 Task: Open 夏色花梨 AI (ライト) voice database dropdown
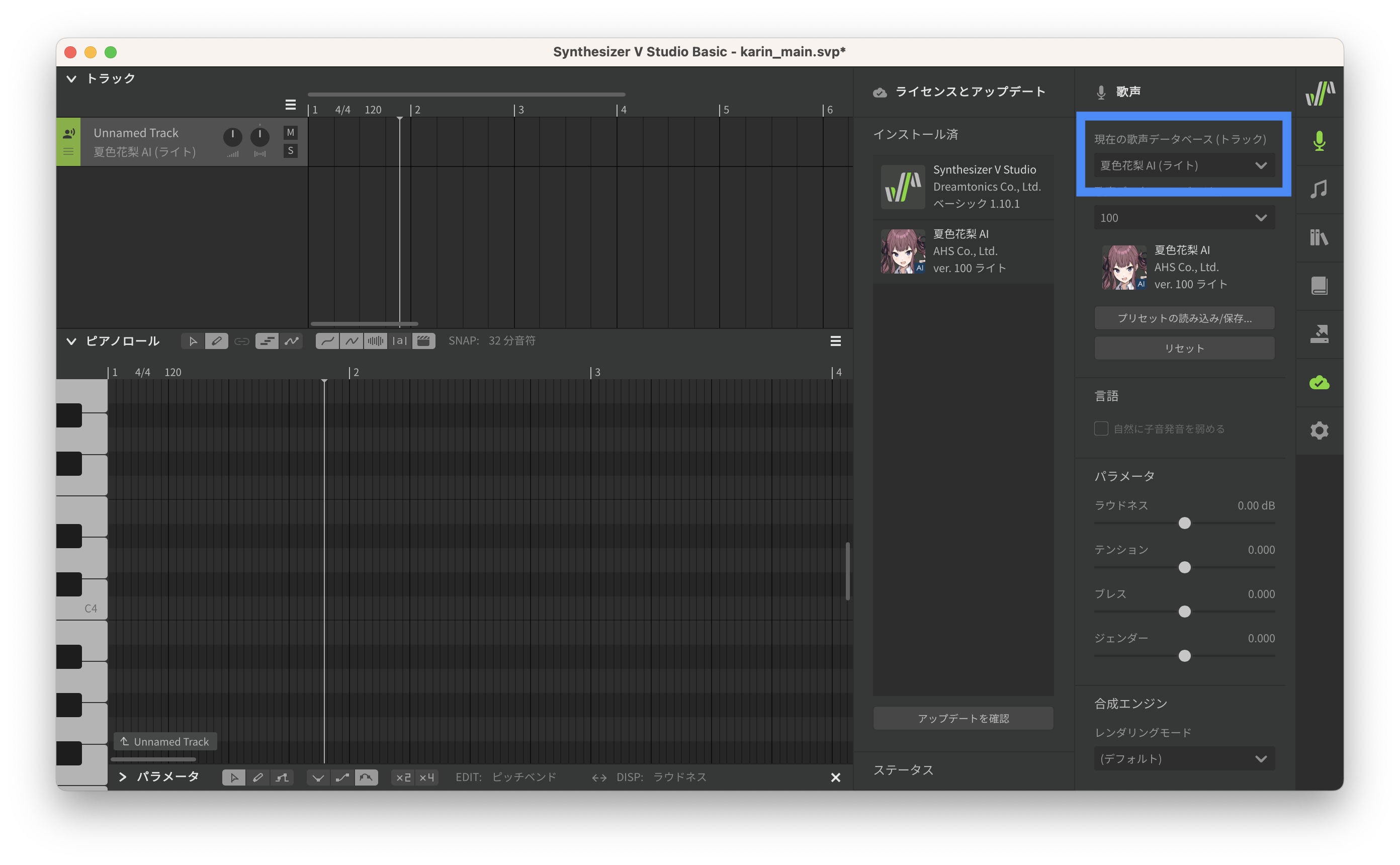tap(1184, 166)
